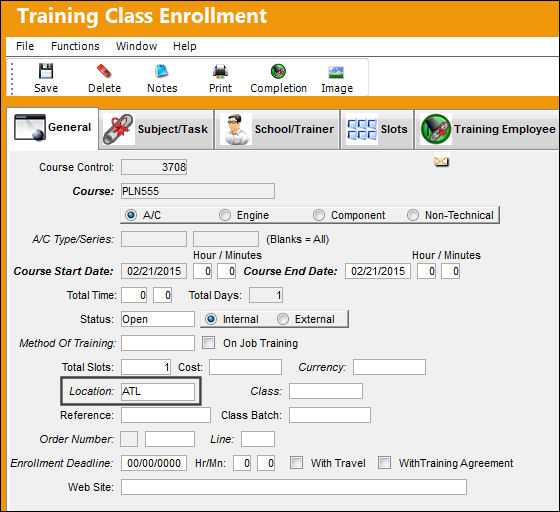
Task: Switch to the Slots tab
Action: pos(378,129)
